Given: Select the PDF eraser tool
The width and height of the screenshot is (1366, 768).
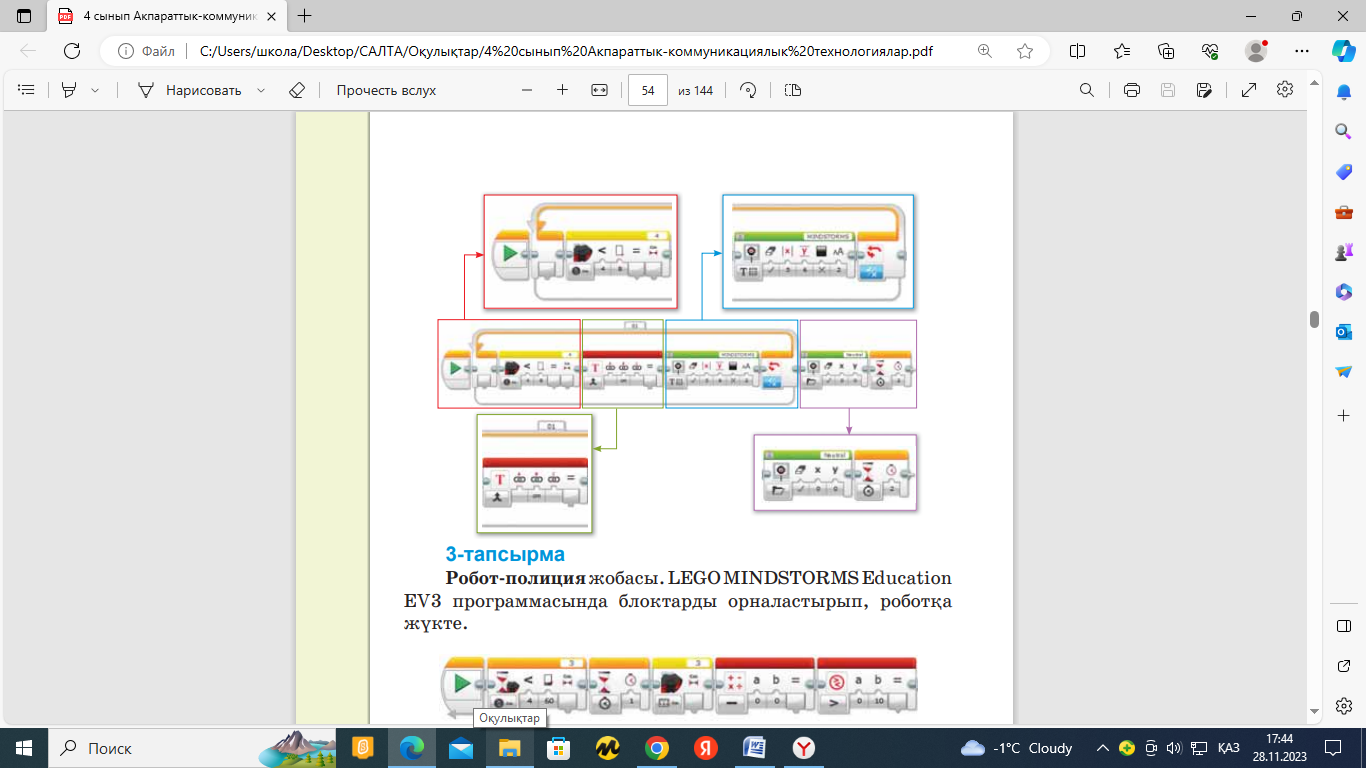Looking at the screenshot, I should (x=296, y=90).
